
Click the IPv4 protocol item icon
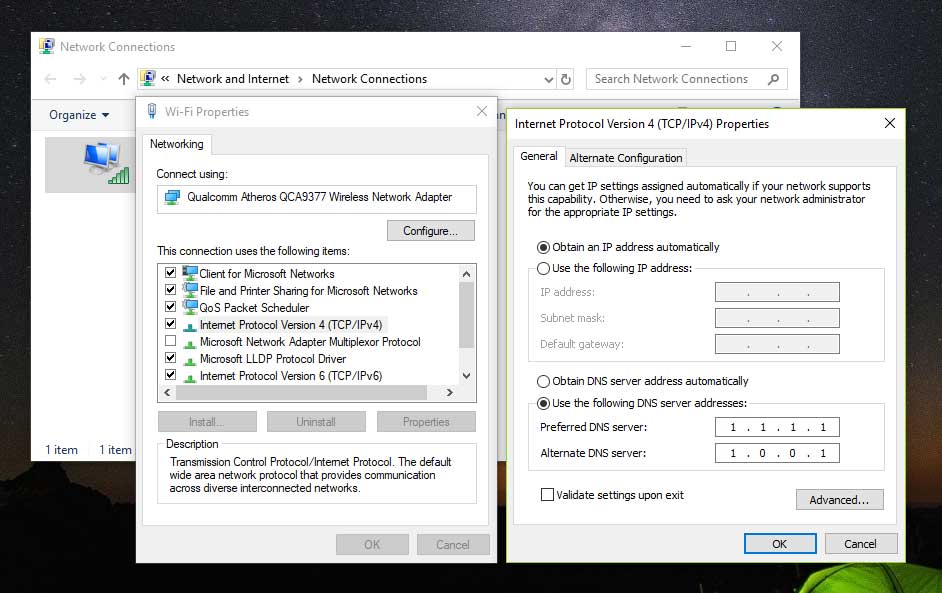(x=190, y=326)
